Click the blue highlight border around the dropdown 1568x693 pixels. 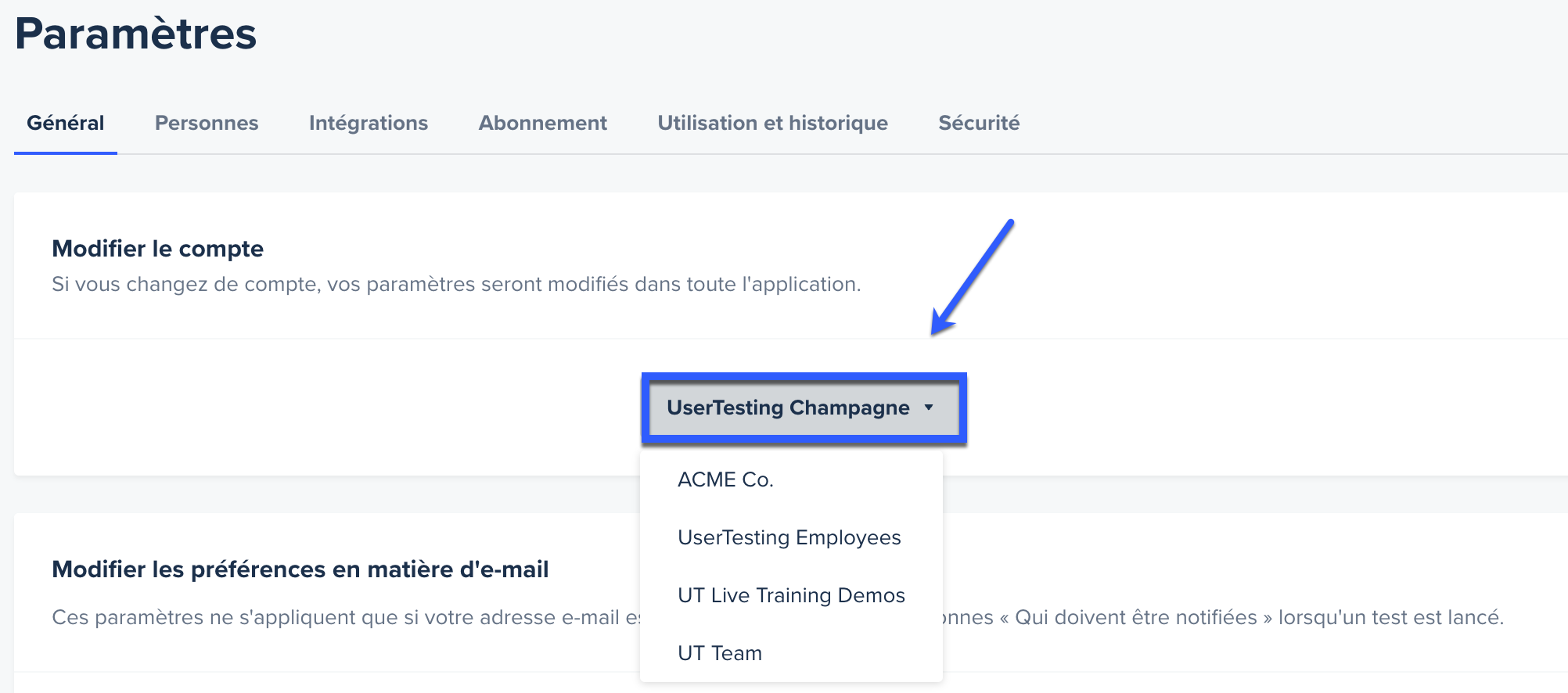(804, 376)
